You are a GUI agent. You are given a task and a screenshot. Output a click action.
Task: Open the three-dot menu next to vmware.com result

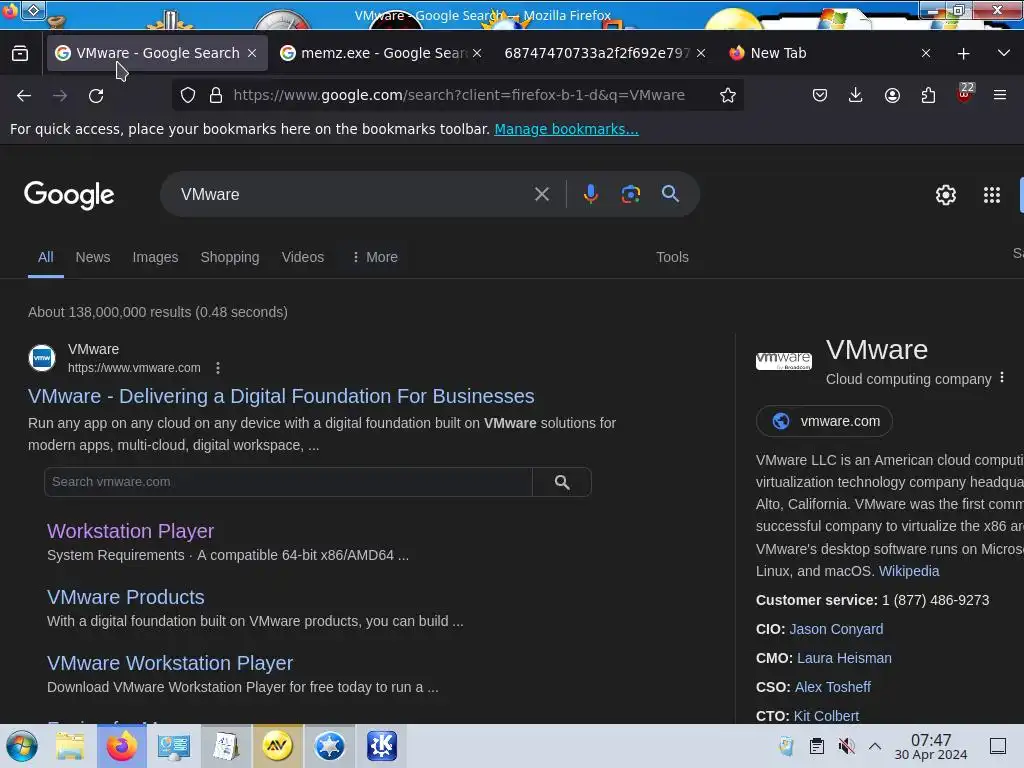218,368
